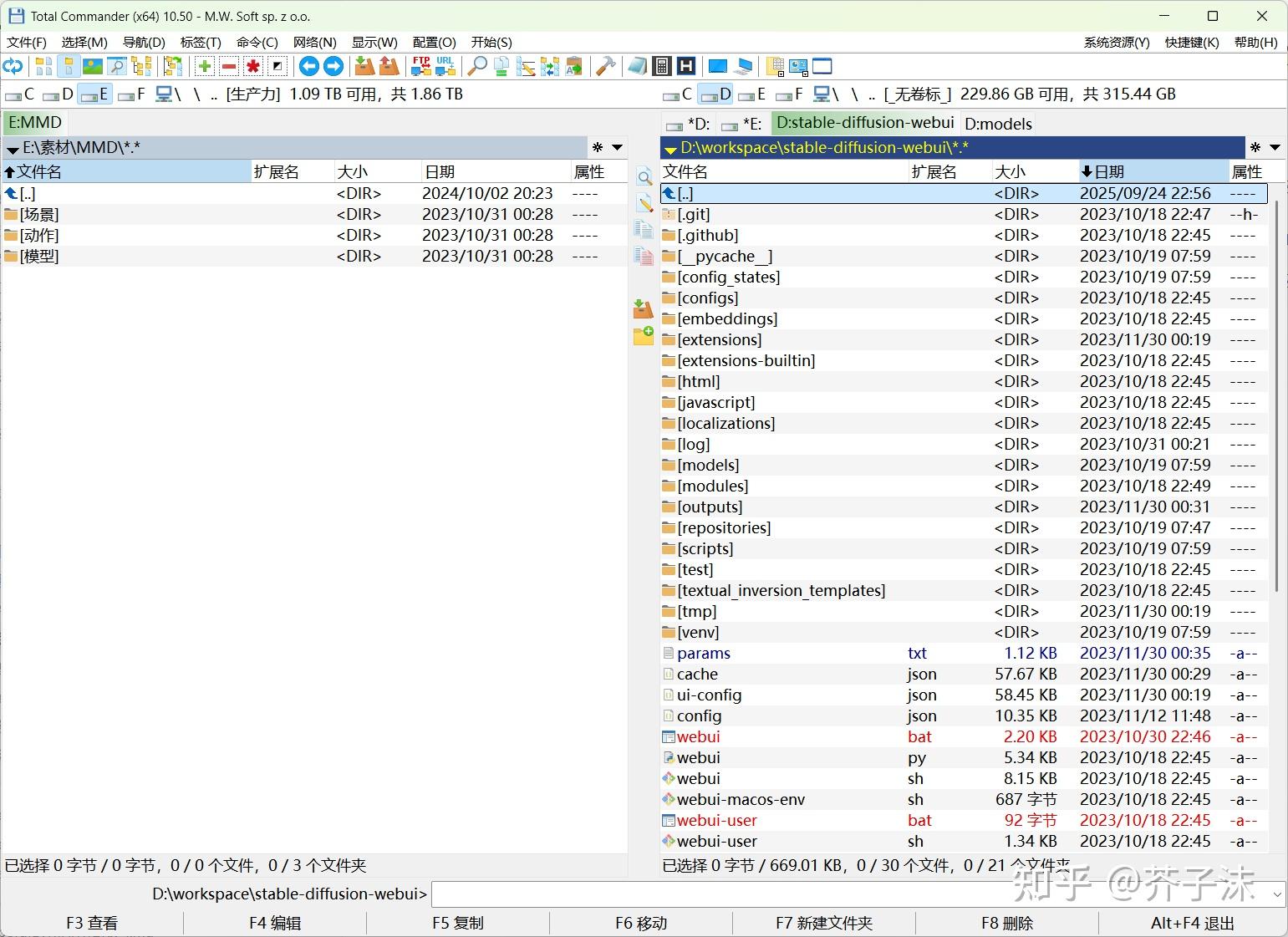Open the FTP connect tool

(421, 67)
